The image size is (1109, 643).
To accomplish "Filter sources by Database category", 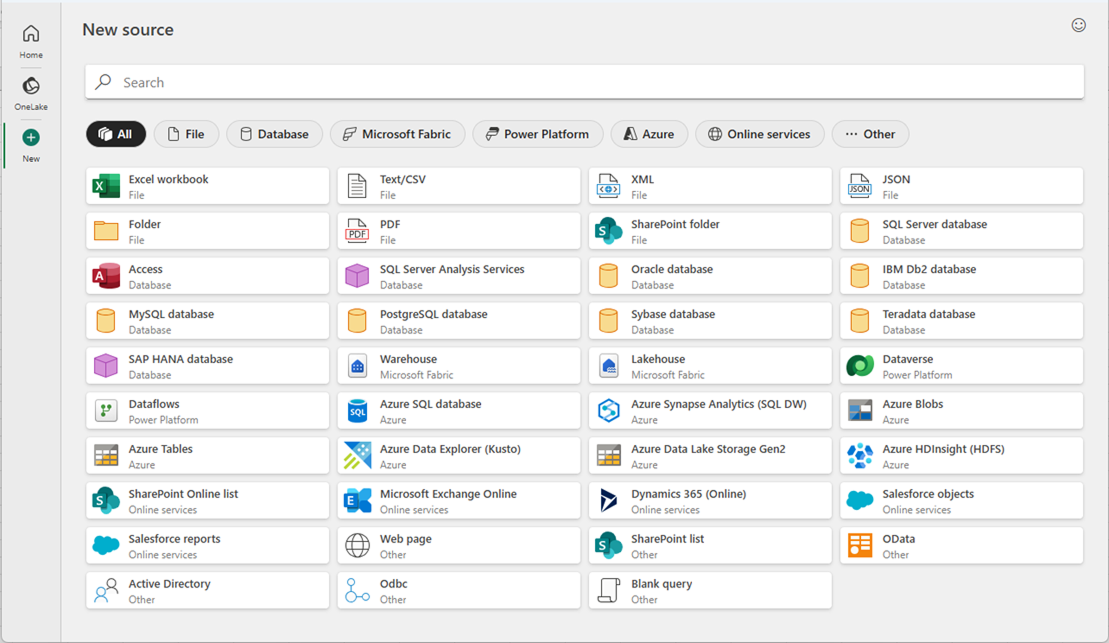I will pyautogui.click(x=274, y=134).
